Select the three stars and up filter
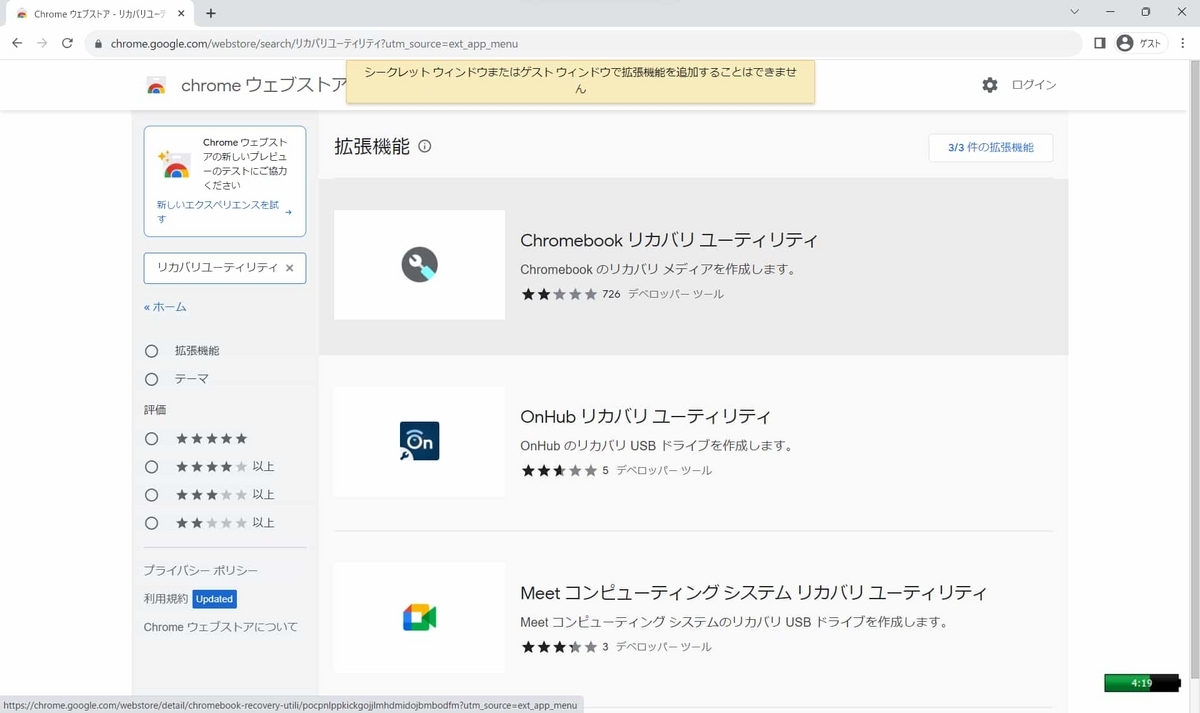This screenshot has width=1200, height=713. click(x=152, y=495)
